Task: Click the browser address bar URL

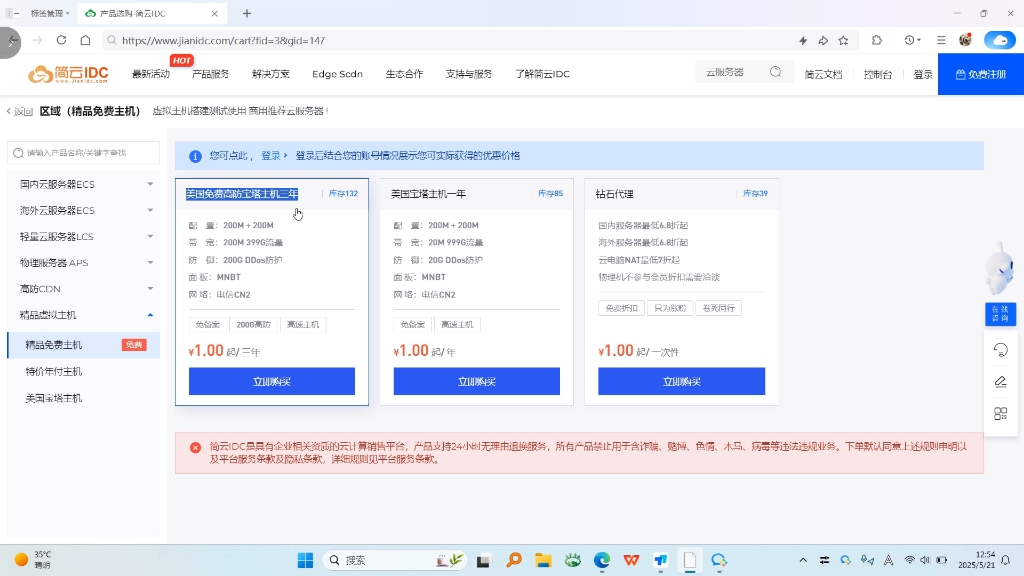Action: [x=223, y=40]
